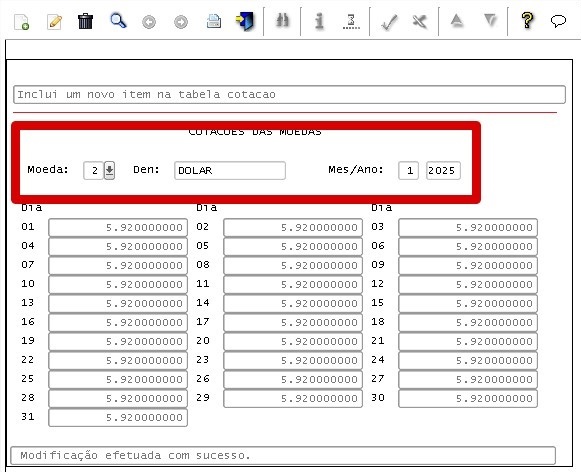The image size is (581, 472).
Task: Click the rate field for day 26
Action: pos(293,379)
